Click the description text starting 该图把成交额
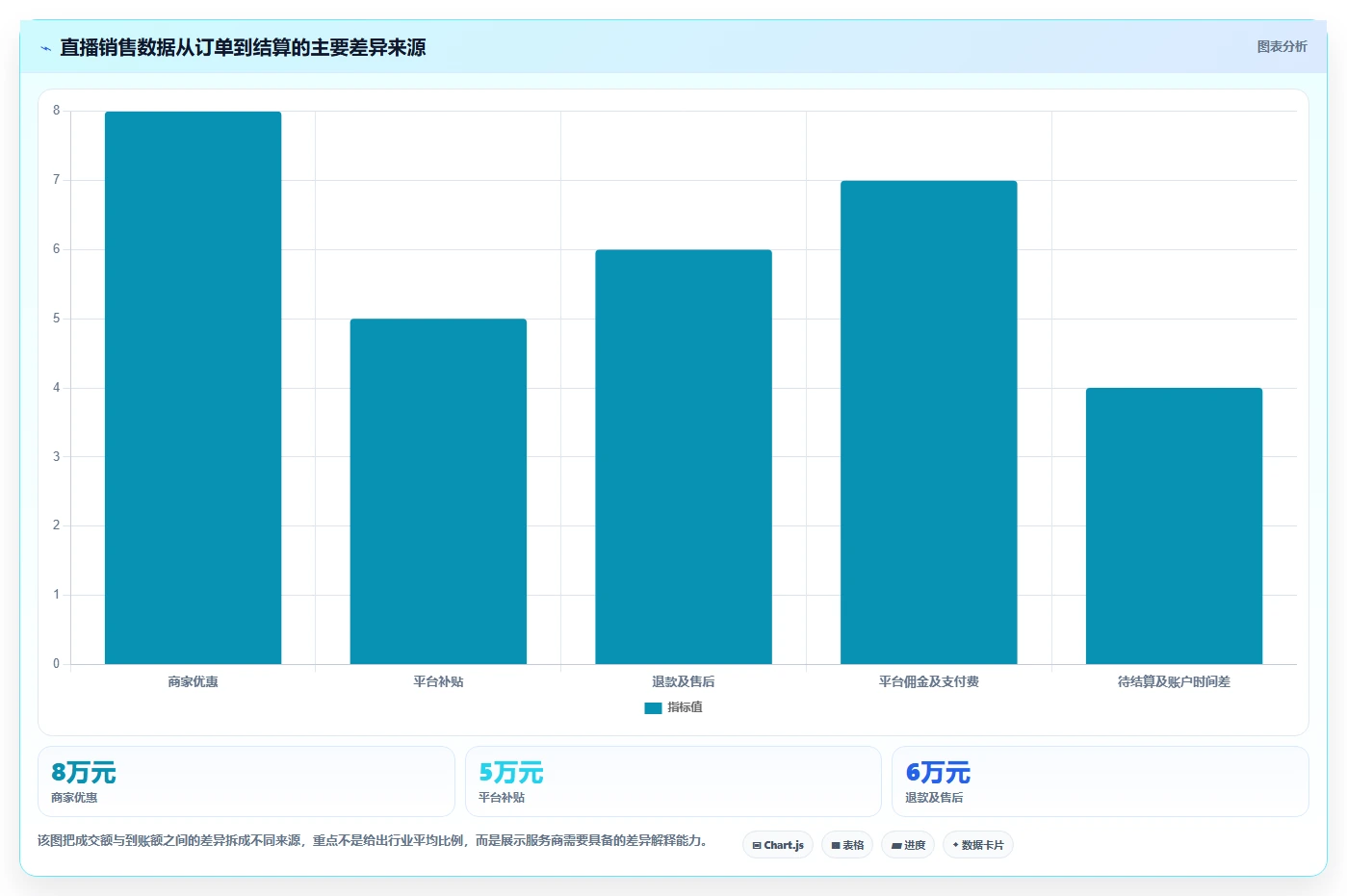This screenshot has width=1347, height=896. [374, 840]
